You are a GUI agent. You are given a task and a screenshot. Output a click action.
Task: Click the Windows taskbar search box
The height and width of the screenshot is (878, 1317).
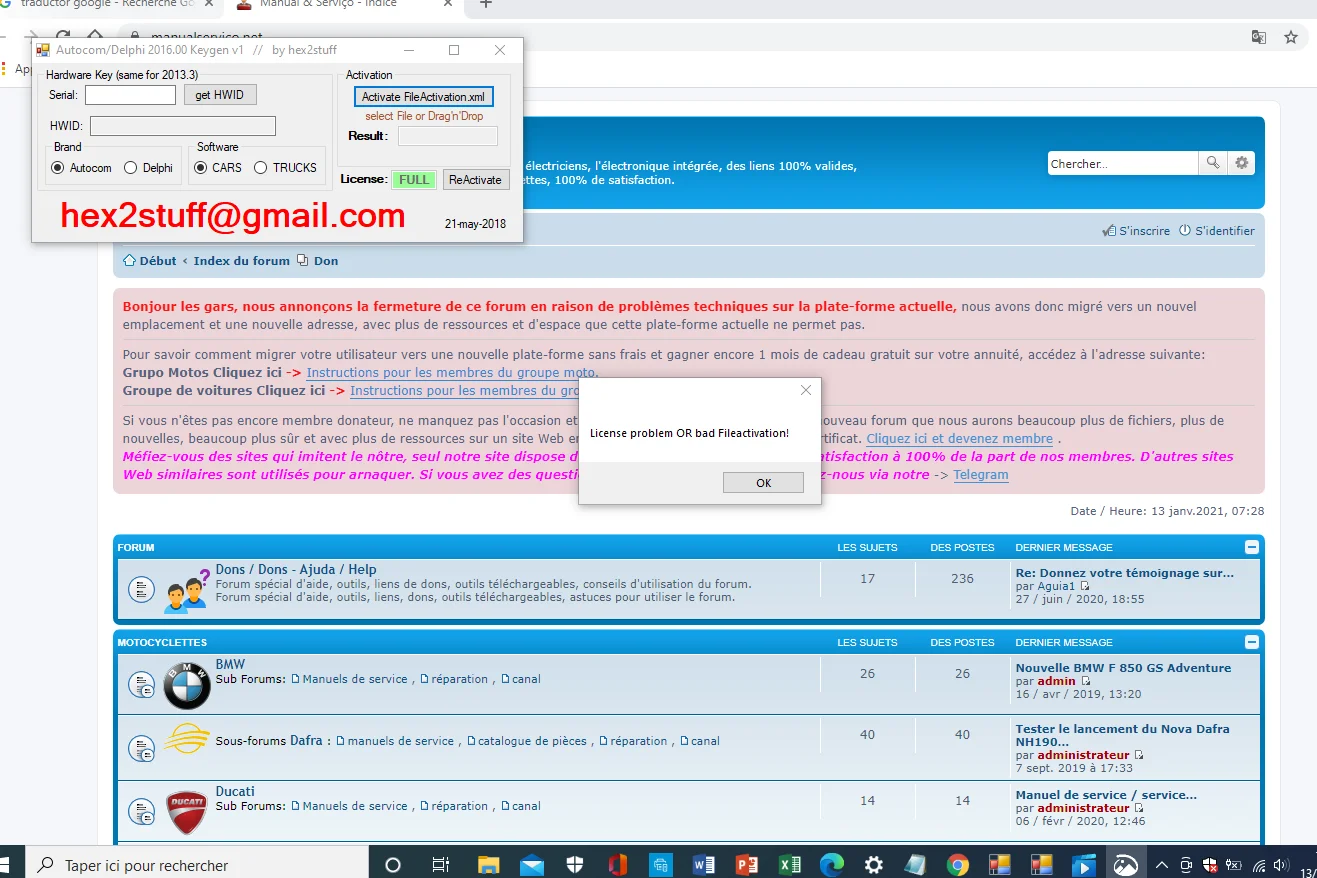pyautogui.click(x=195, y=865)
